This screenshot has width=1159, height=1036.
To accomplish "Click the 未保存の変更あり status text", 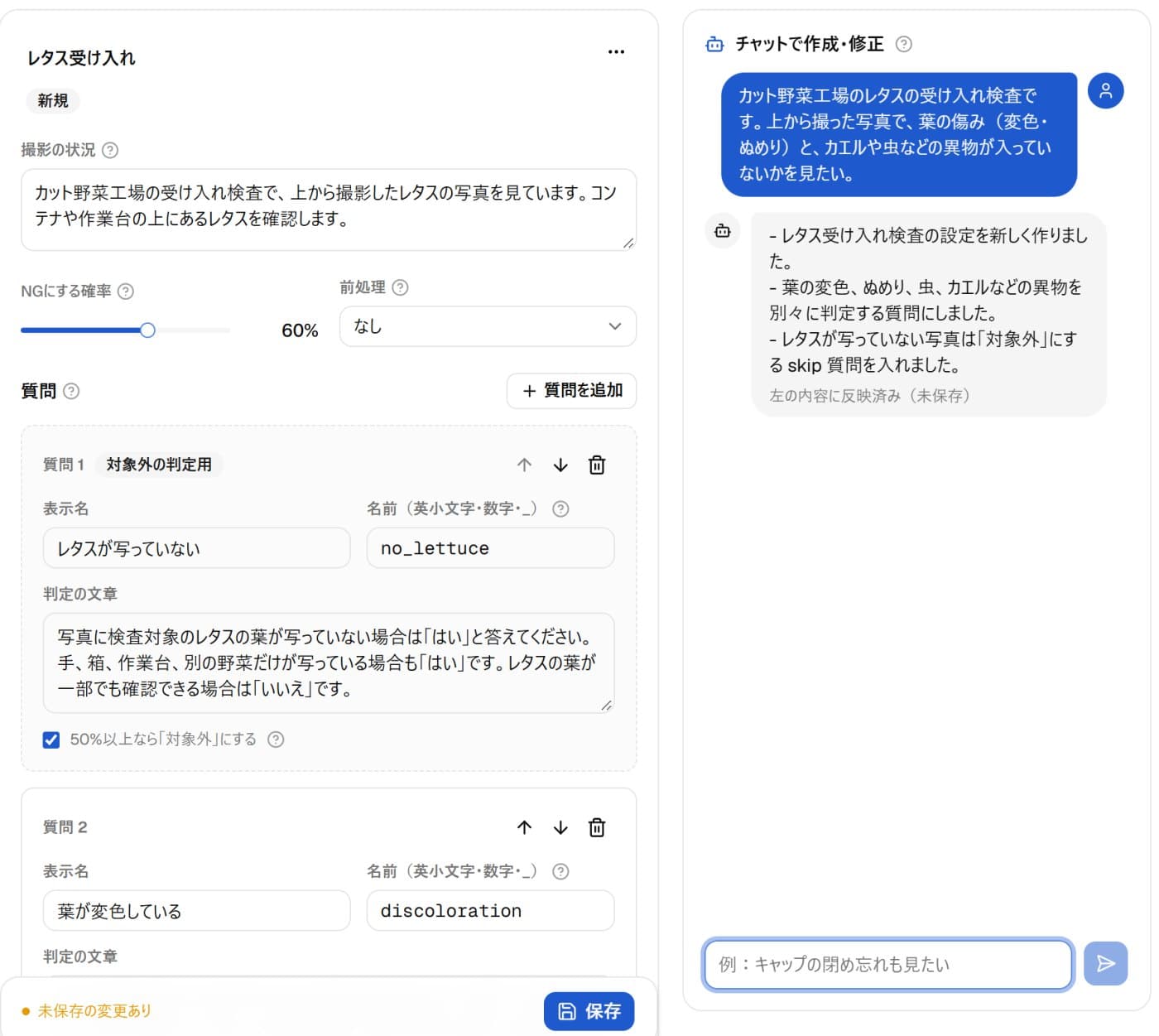I will click(94, 1011).
